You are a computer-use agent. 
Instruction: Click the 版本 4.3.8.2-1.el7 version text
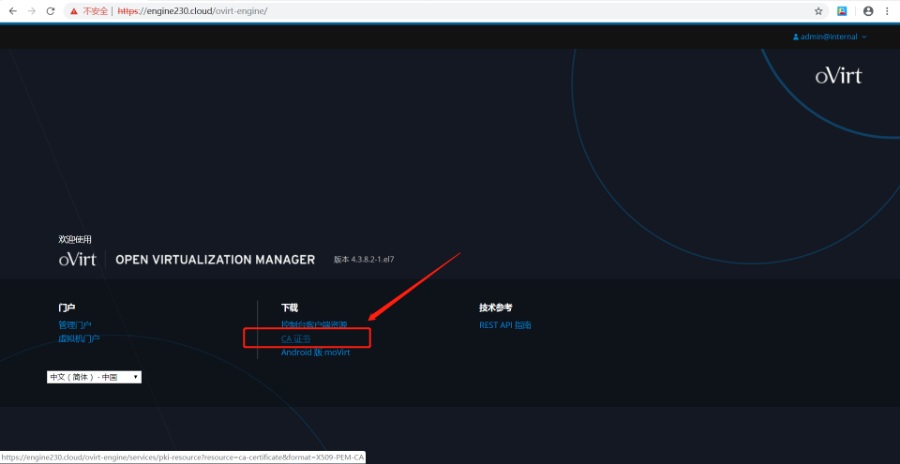(x=364, y=260)
